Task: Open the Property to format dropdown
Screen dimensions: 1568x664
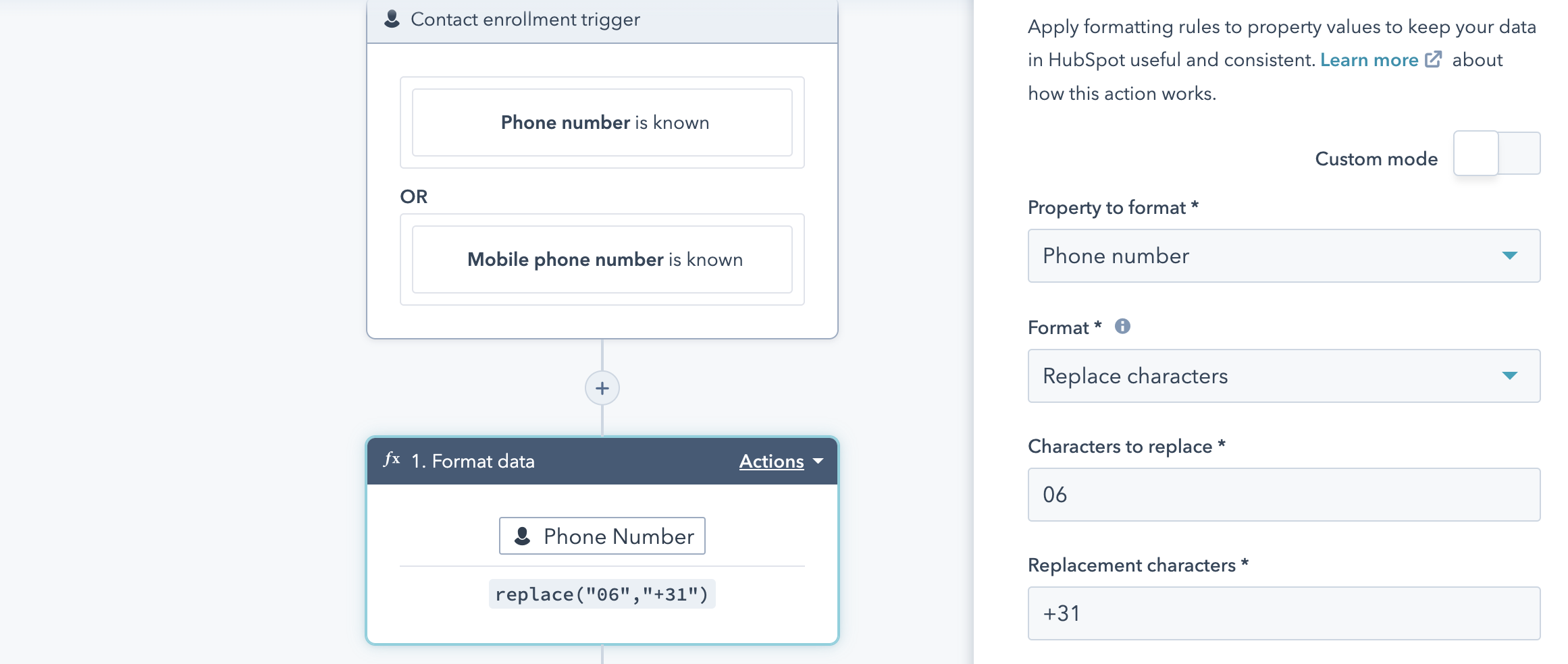Action: click(1284, 256)
